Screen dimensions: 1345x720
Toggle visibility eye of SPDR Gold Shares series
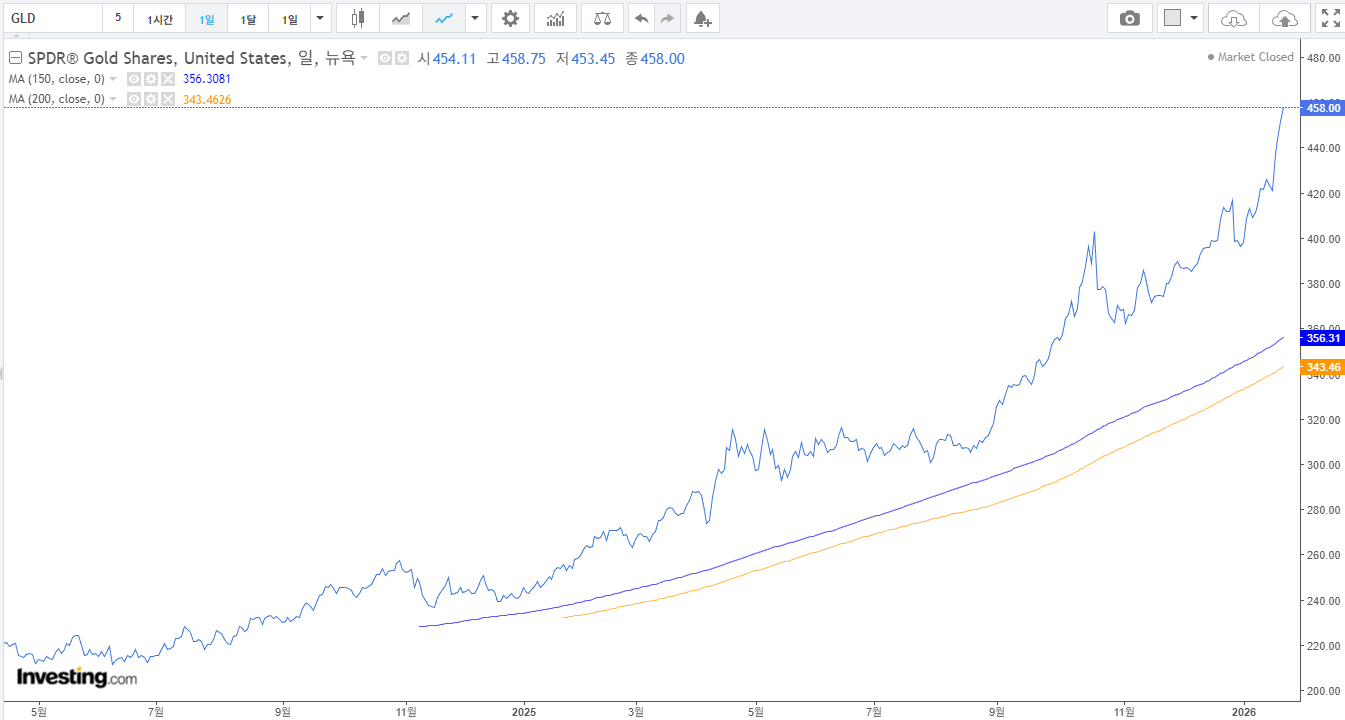coord(385,59)
